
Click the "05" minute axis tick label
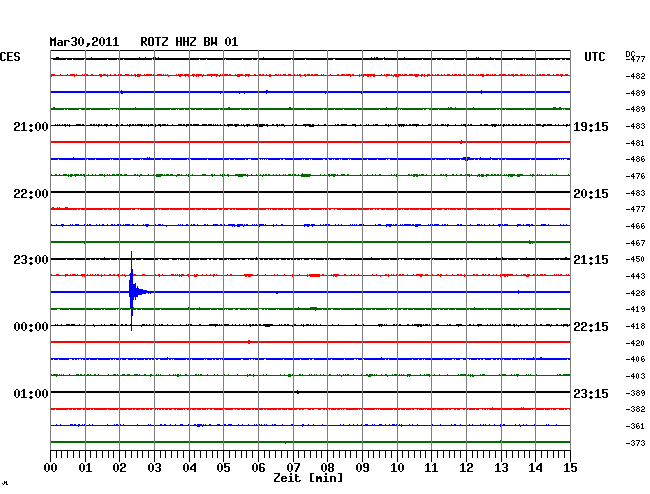[223, 468]
